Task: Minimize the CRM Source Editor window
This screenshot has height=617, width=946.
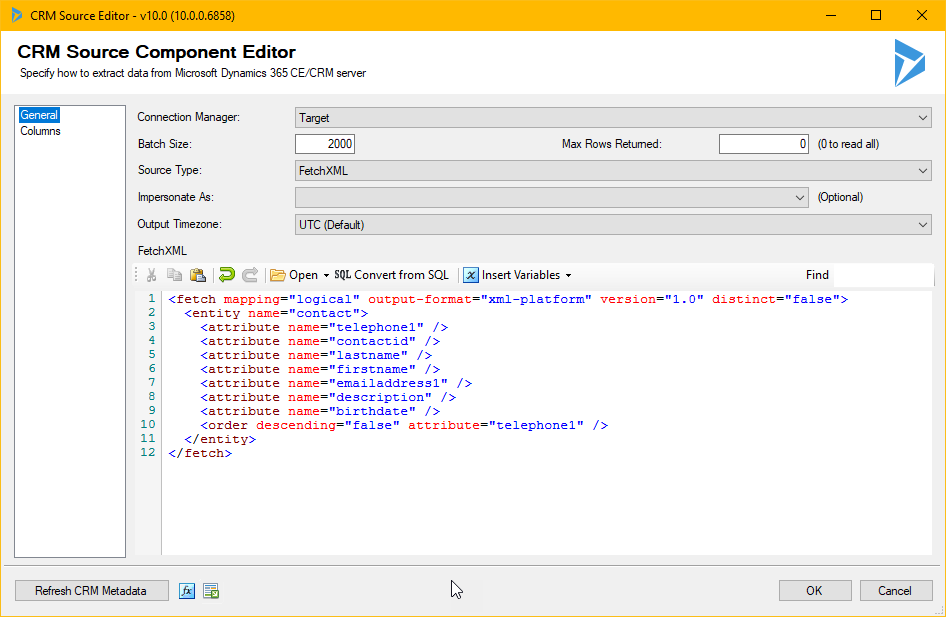Action: click(x=831, y=15)
